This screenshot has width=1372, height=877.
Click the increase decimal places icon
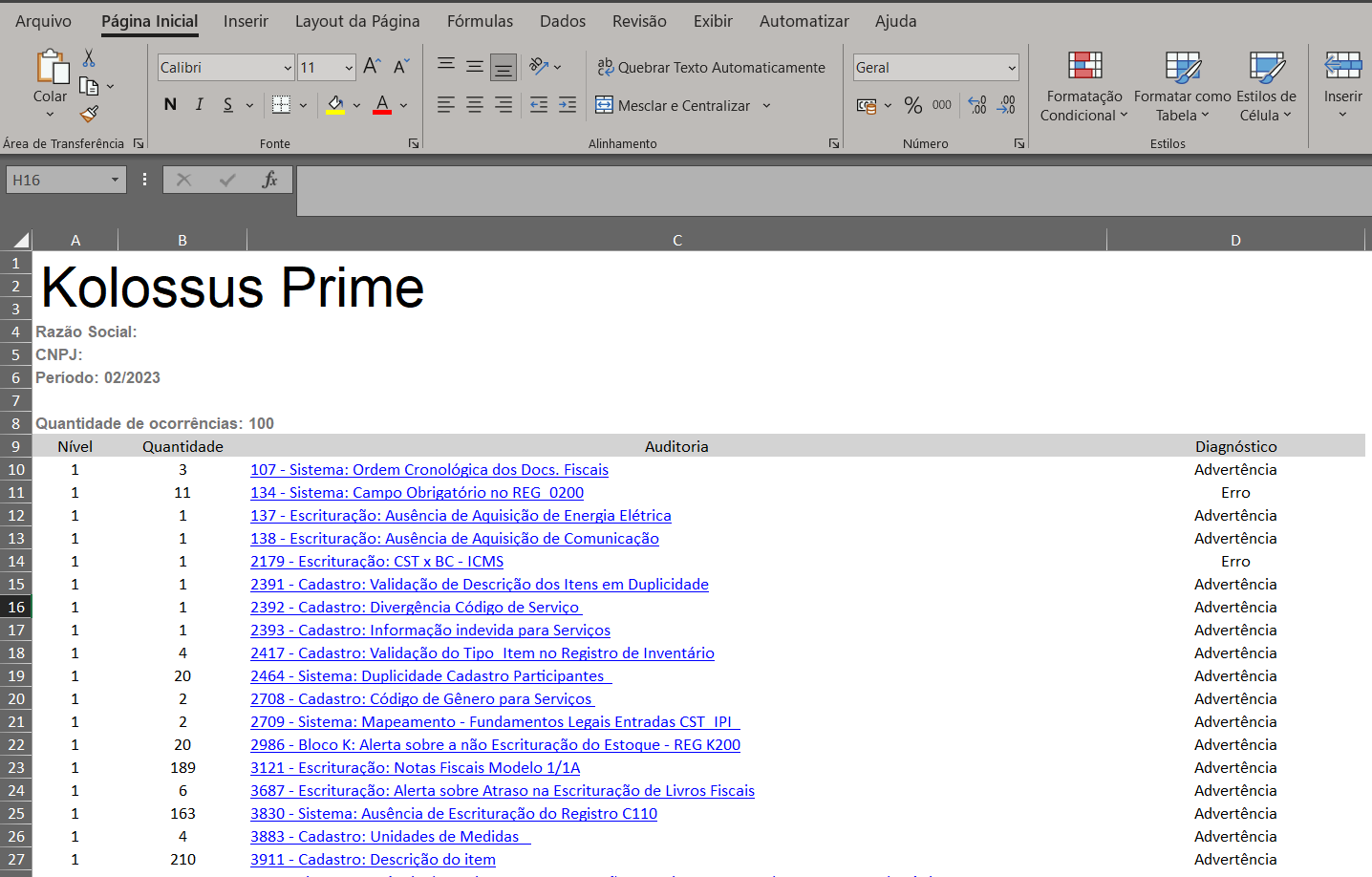pyautogui.click(x=977, y=105)
